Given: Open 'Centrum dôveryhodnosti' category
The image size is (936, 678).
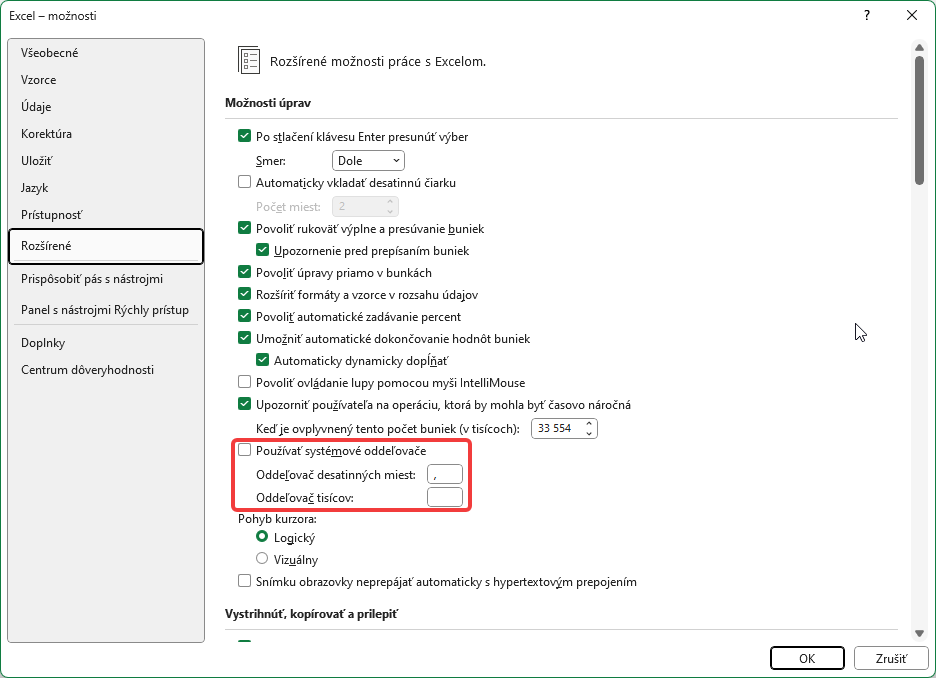Looking at the screenshot, I should pos(106,370).
